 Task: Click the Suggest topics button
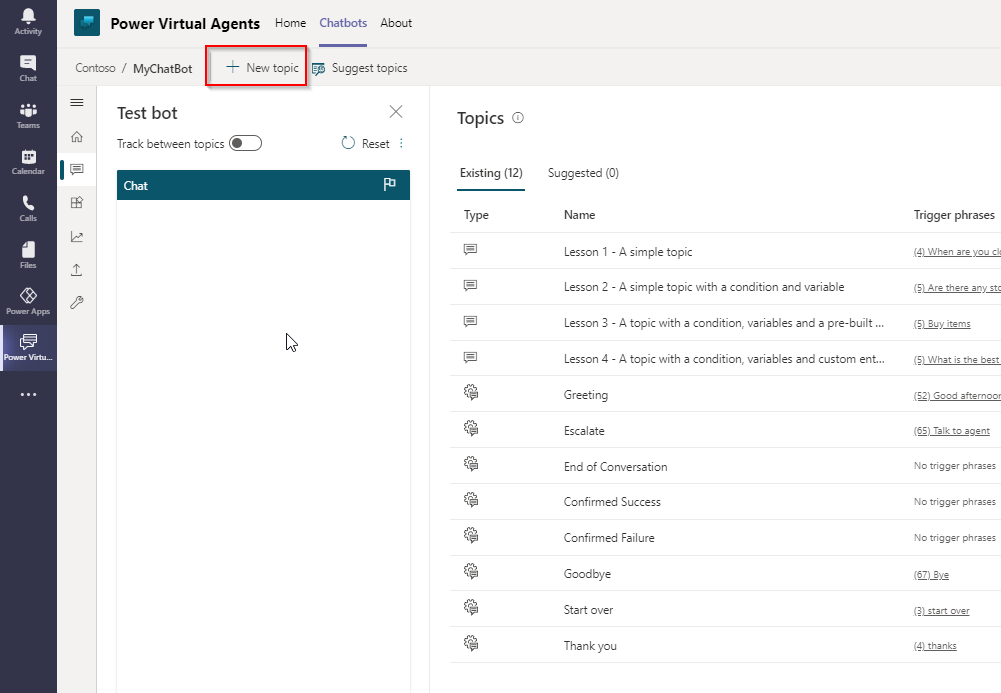(359, 68)
